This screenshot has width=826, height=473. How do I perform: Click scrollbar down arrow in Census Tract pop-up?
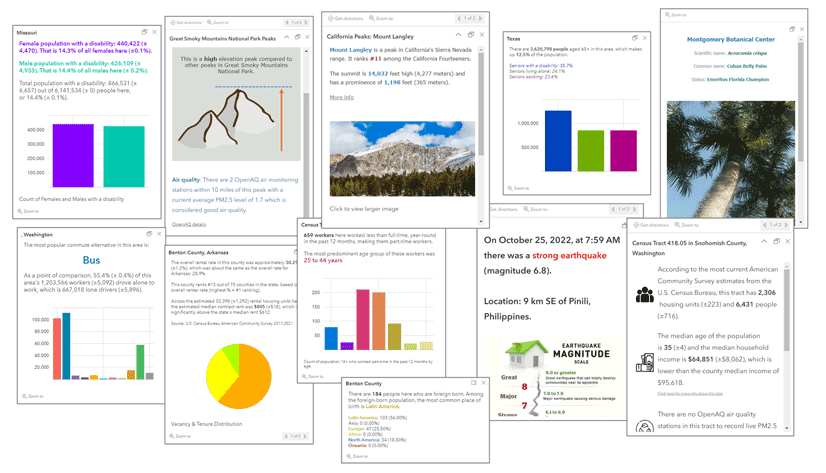tap(787, 428)
